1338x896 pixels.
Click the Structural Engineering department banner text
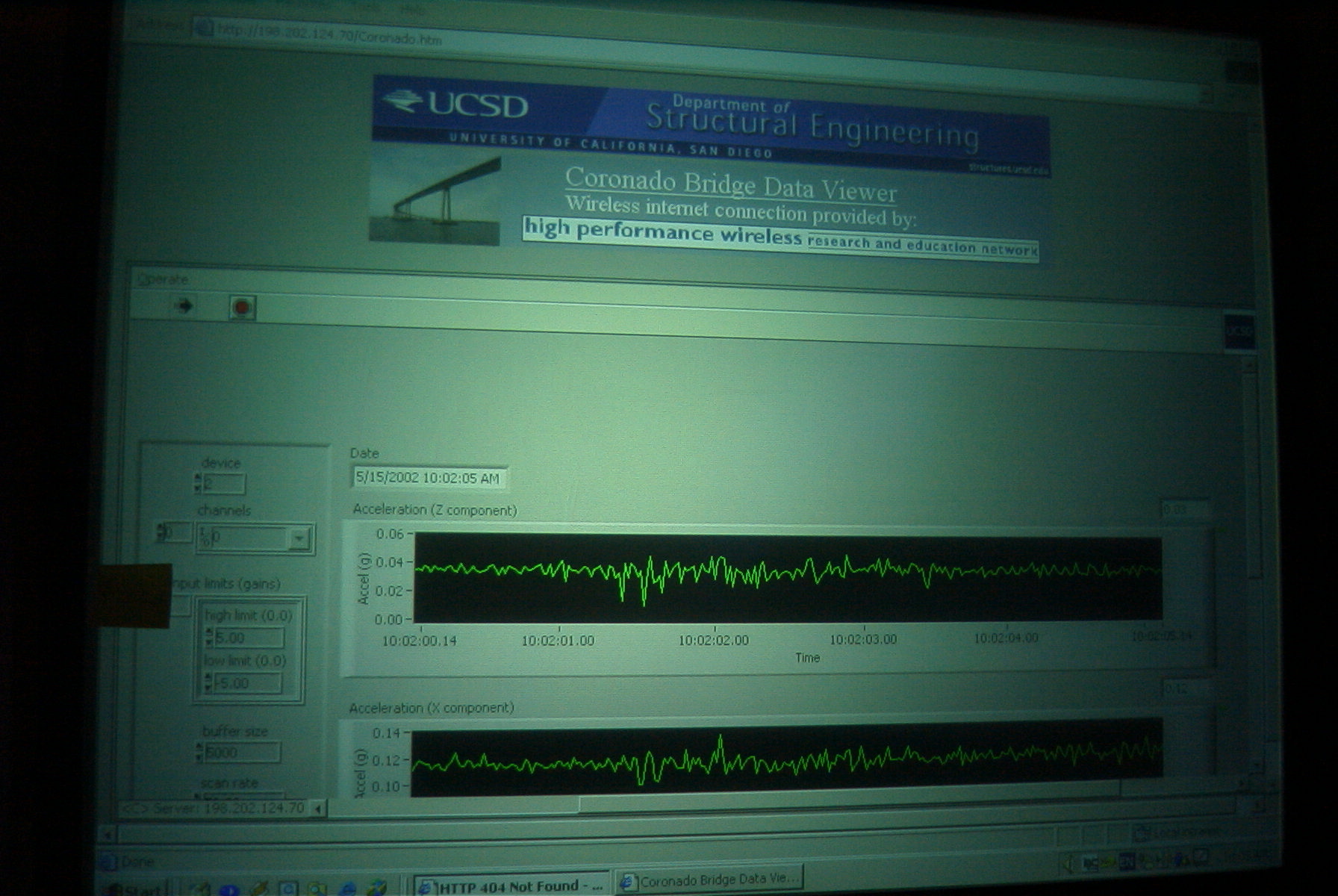pos(812,124)
